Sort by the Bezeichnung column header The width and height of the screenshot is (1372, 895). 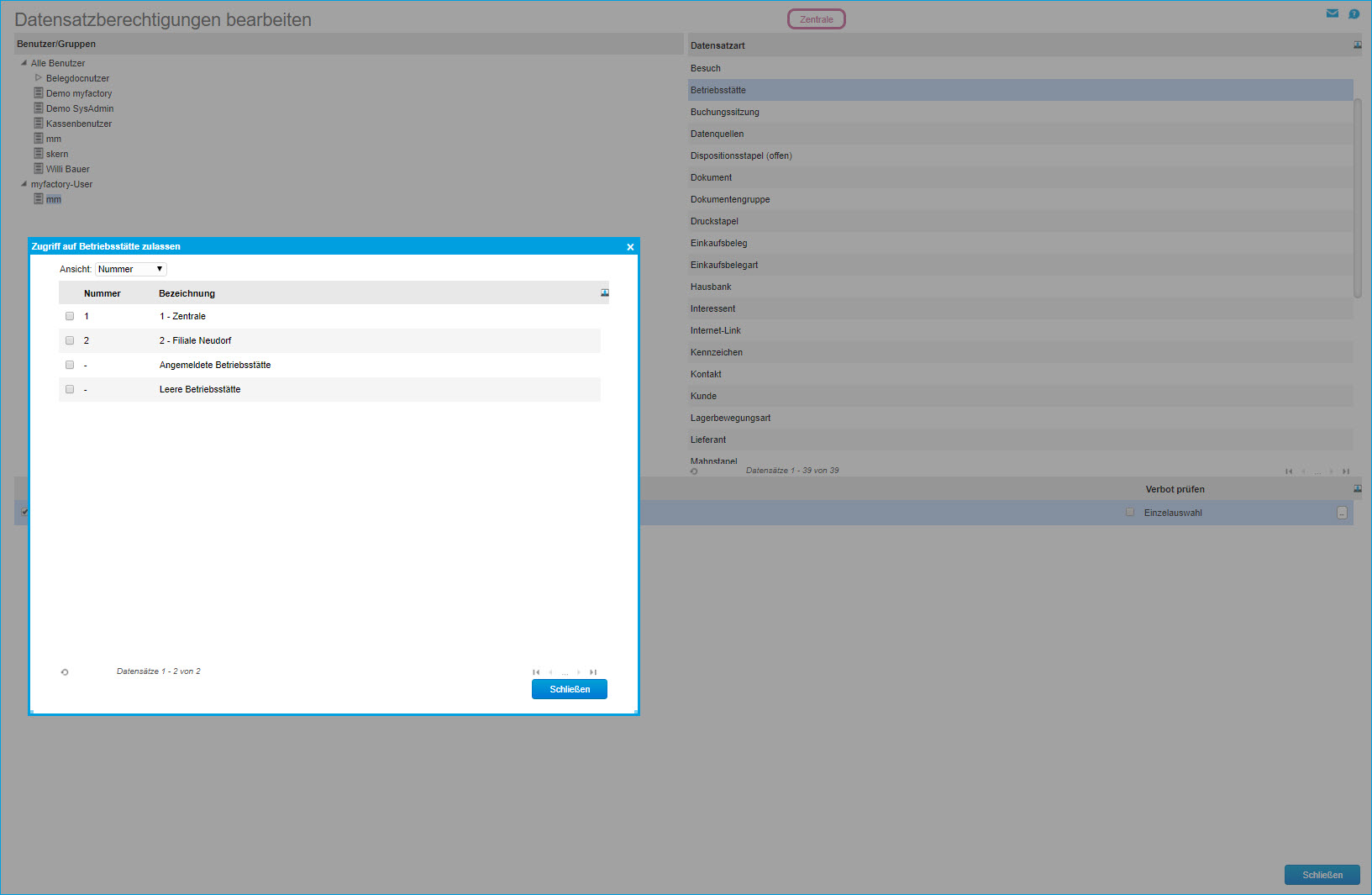coord(187,293)
